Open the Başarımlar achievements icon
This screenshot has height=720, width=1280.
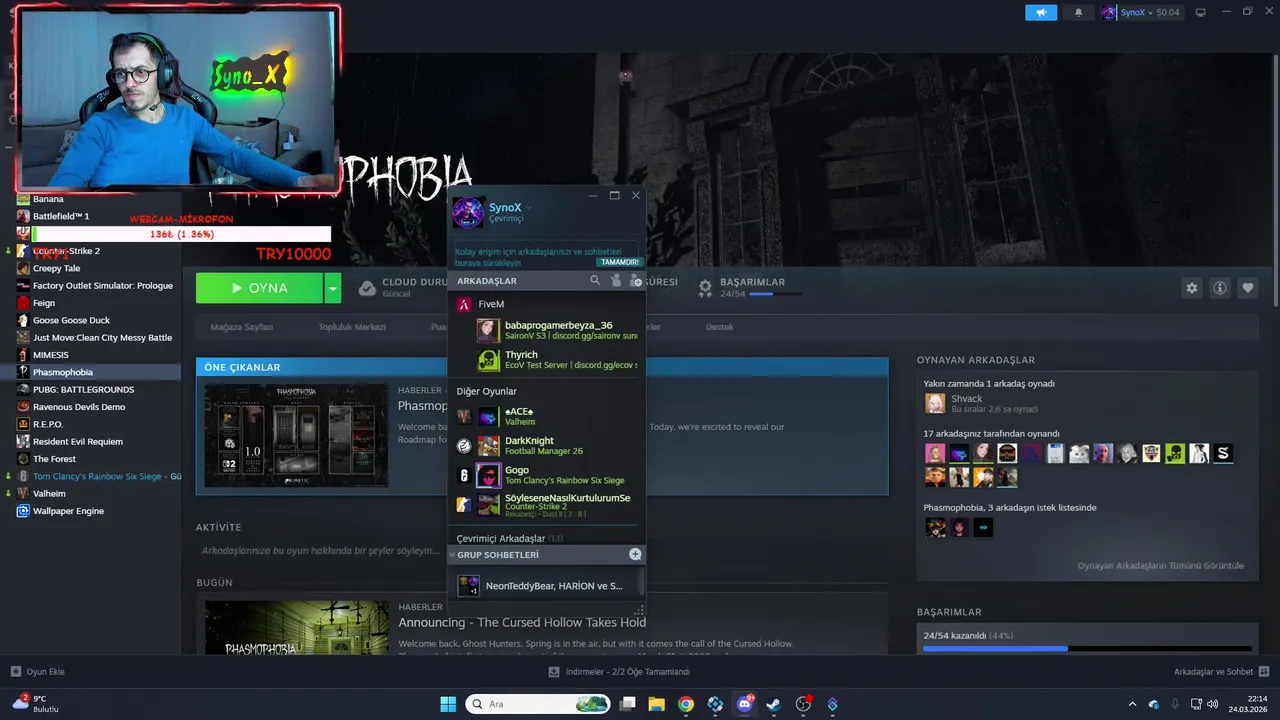(705, 288)
